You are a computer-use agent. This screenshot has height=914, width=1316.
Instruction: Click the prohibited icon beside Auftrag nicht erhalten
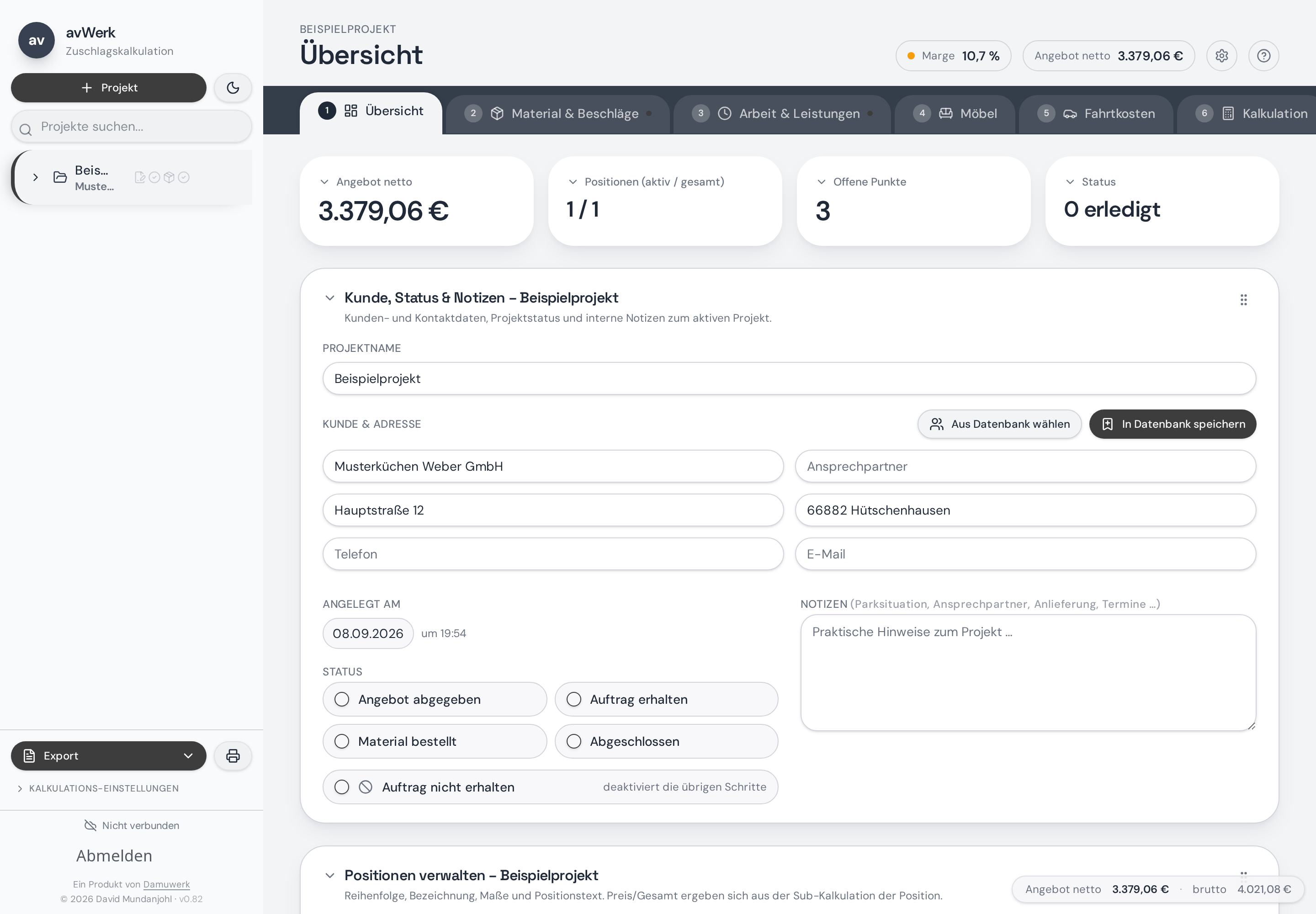366,787
